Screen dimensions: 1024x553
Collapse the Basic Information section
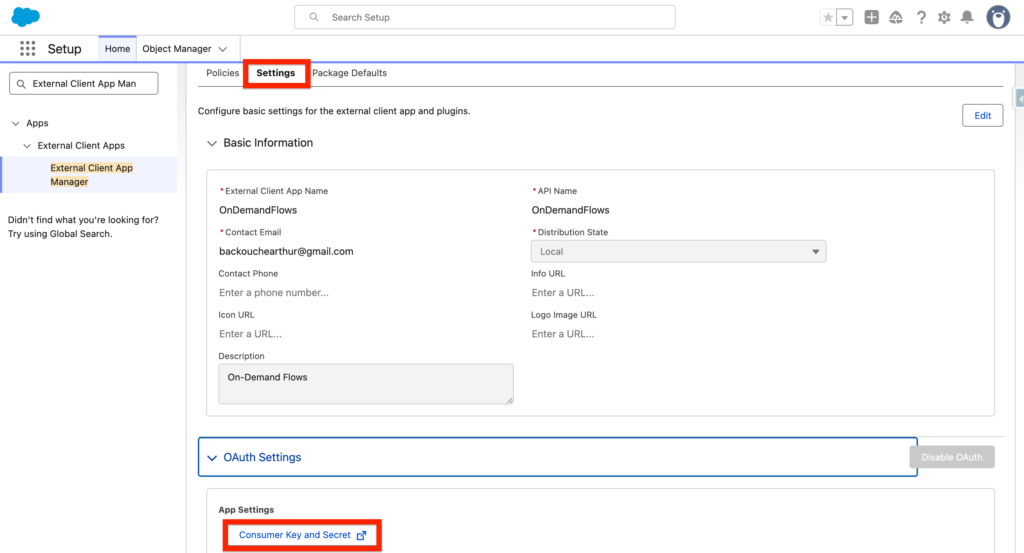(x=211, y=143)
